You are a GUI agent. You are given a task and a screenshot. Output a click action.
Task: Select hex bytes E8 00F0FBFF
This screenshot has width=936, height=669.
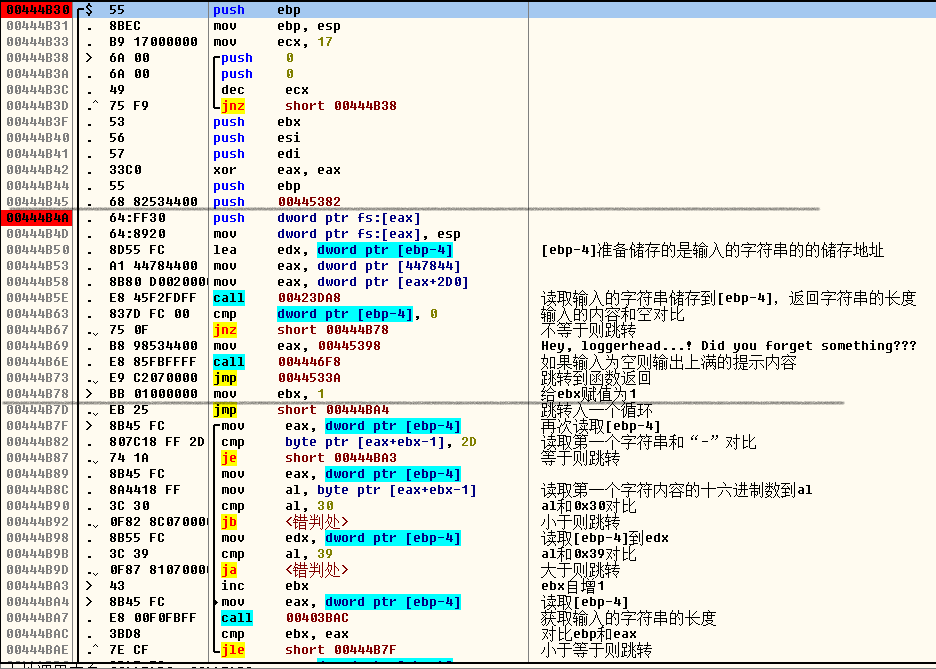(153, 618)
